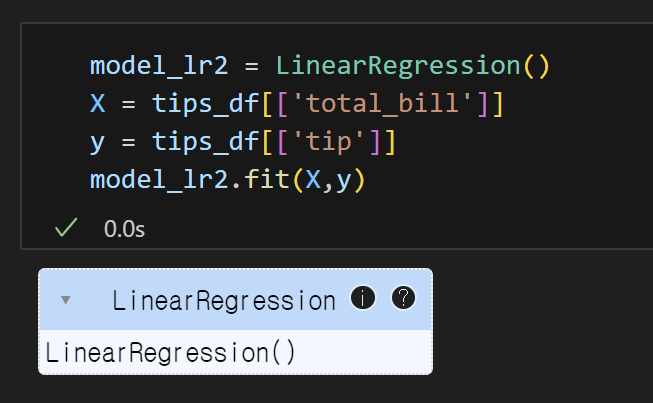Click the 'total_bill' string in the code
The image size is (653, 403).
[382, 103]
